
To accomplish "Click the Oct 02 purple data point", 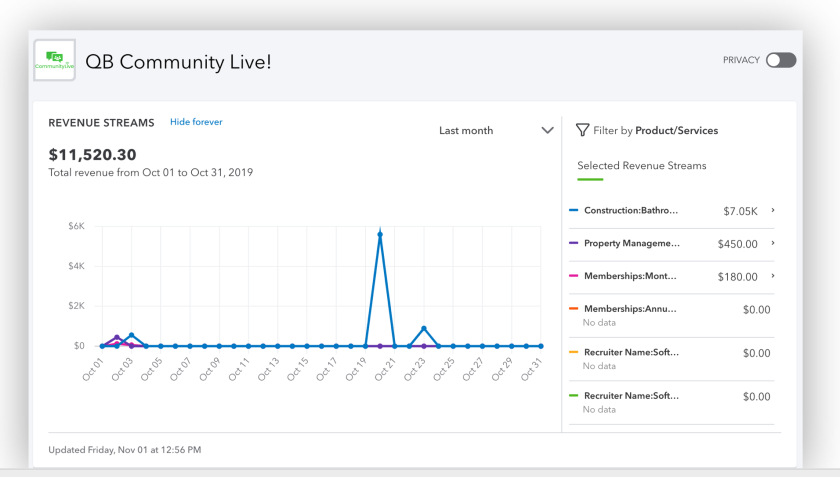I will click(117, 338).
